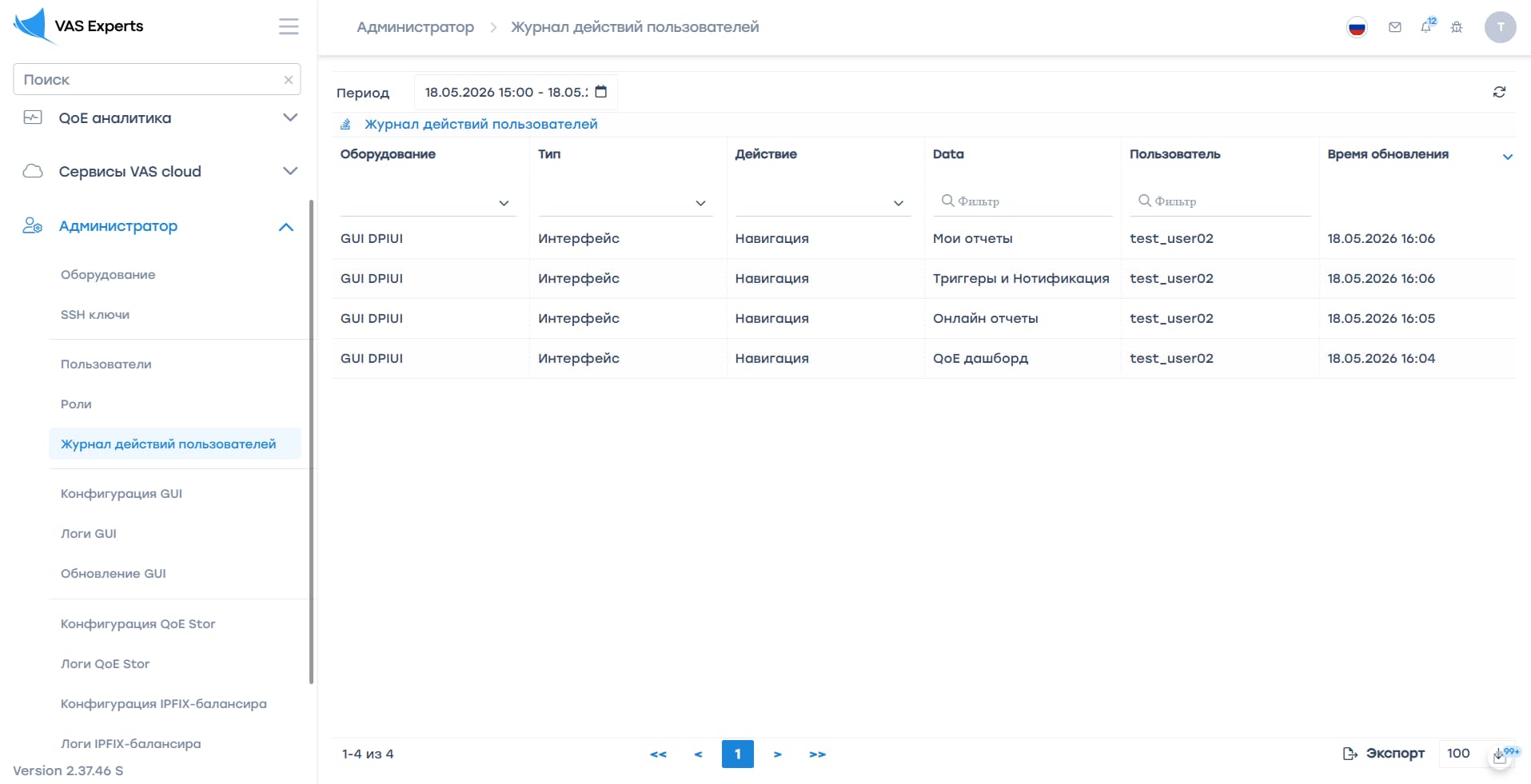Open Конфигурация QoE Stor in the sidebar
Image resolution: width=1531 pixels, height=784 pixels.
pyautogui.click(x=138, y=623)
